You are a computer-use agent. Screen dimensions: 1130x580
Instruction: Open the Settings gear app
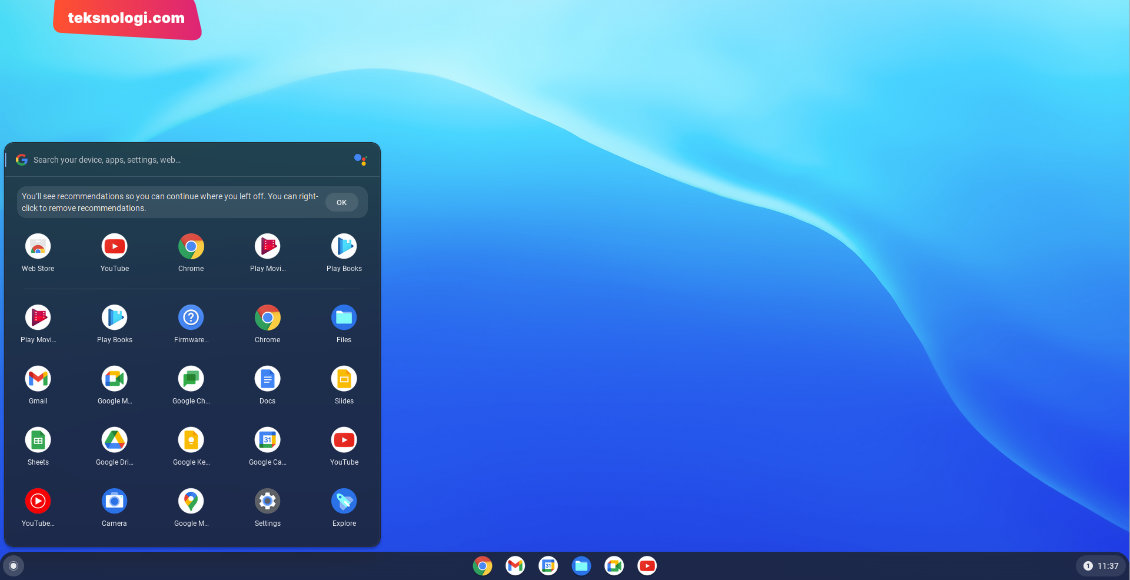pyautogui.click(x=267, y=501)
